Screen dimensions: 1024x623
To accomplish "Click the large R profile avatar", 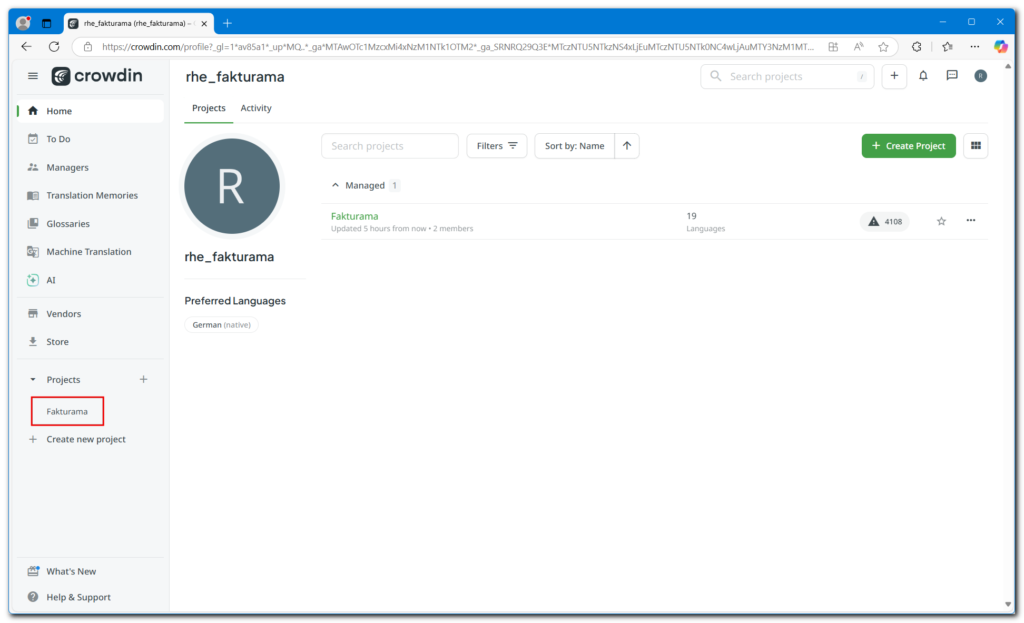I will (x=232, y=186).
